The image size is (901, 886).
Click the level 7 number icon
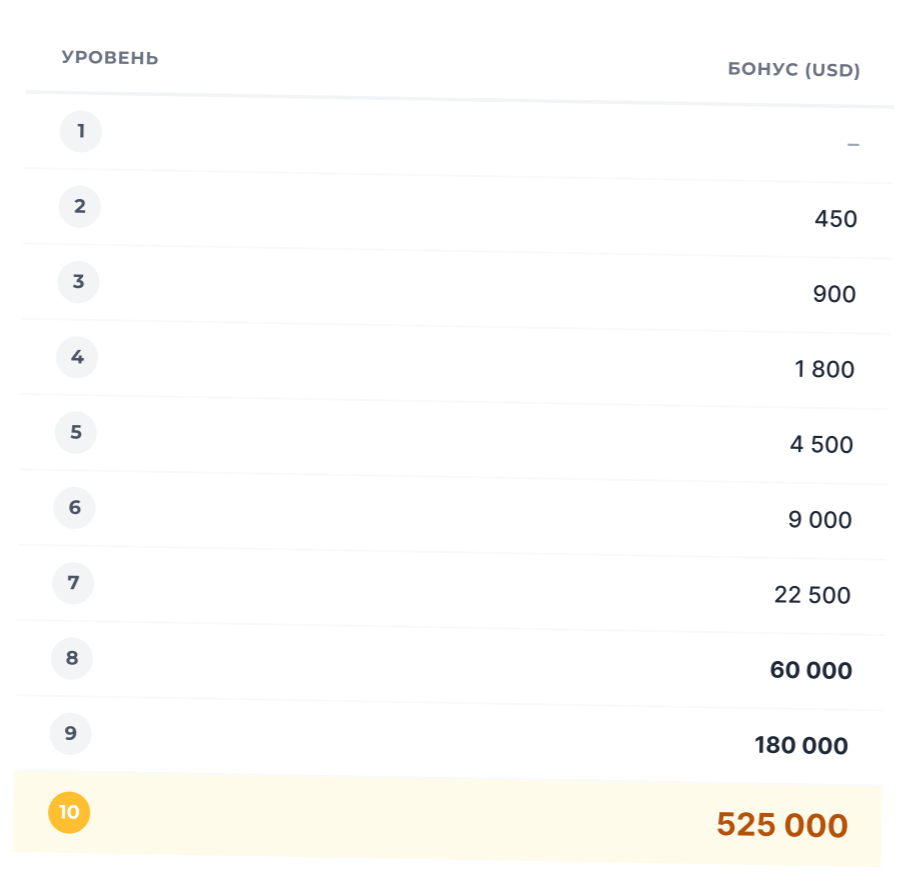pos(73,583)
